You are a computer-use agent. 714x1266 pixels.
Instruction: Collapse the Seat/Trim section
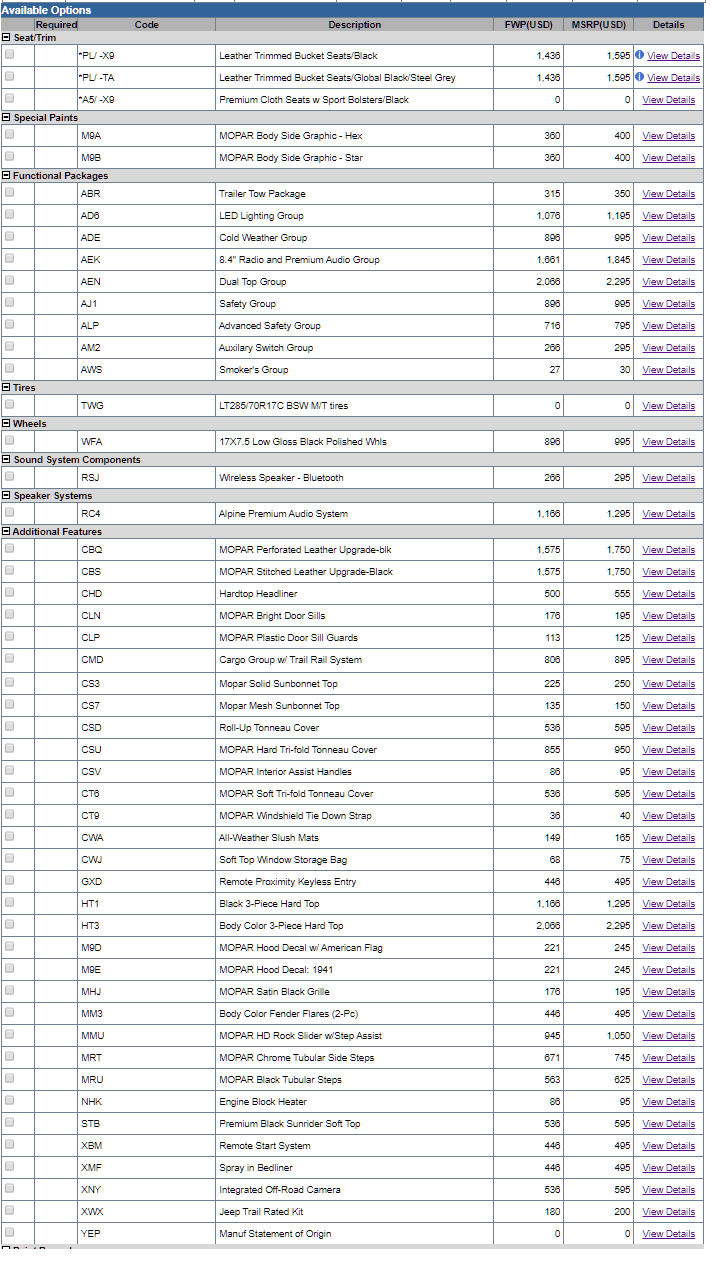pyautogui.click(x=6, y=37)
